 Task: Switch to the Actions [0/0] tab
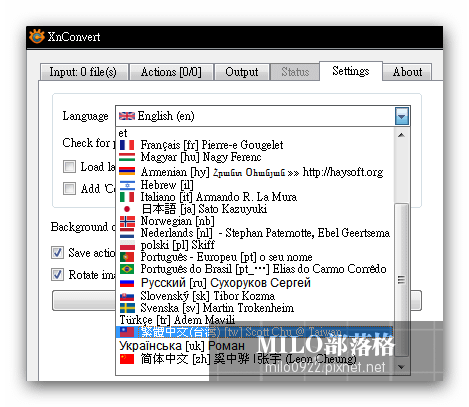pyautogui.click(x=171, y=72)
